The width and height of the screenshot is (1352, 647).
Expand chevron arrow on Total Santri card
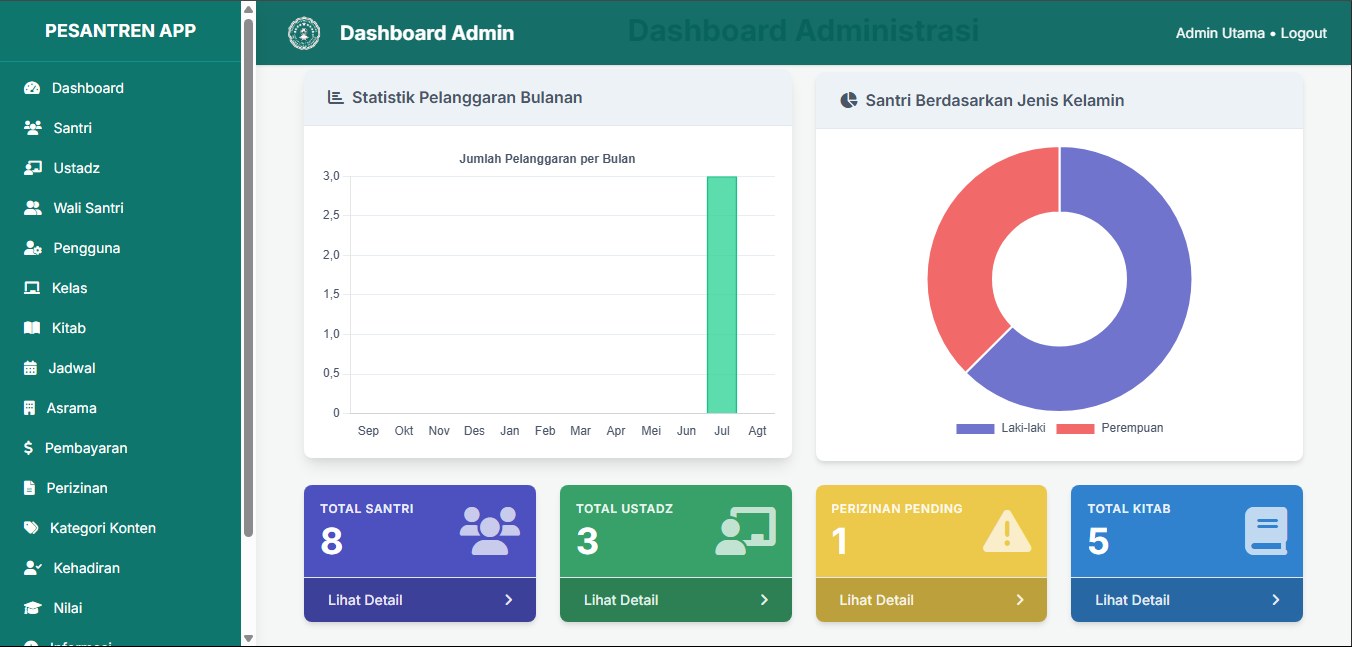[x=508, y=600]
